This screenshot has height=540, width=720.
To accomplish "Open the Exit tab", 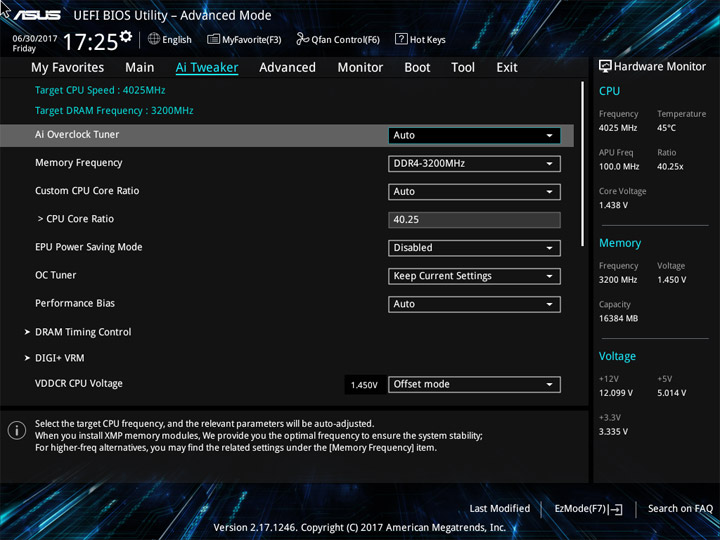I will pos(507,68).
